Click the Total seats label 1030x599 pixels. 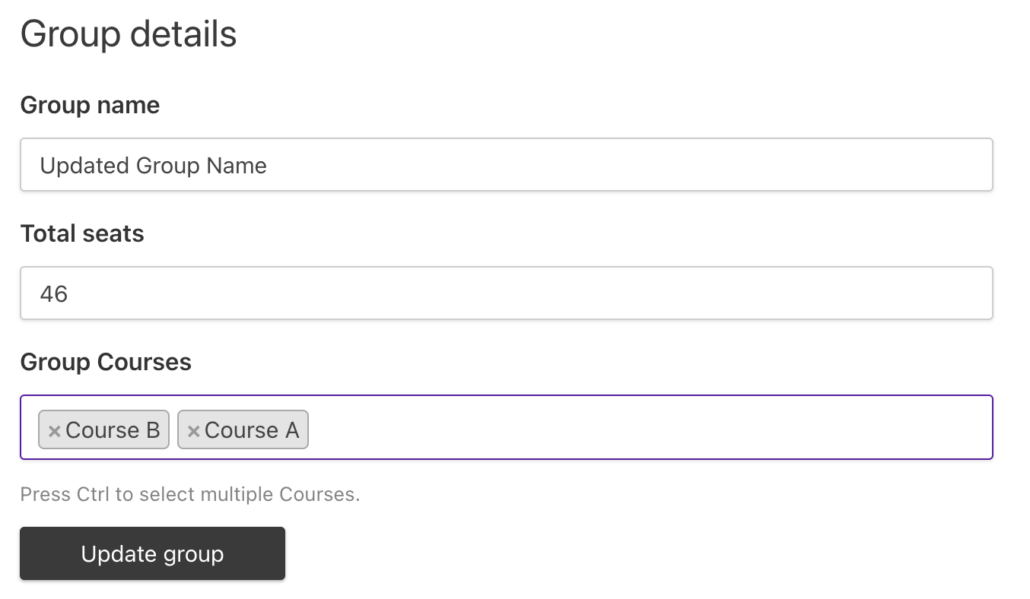[x=82, y=233]
